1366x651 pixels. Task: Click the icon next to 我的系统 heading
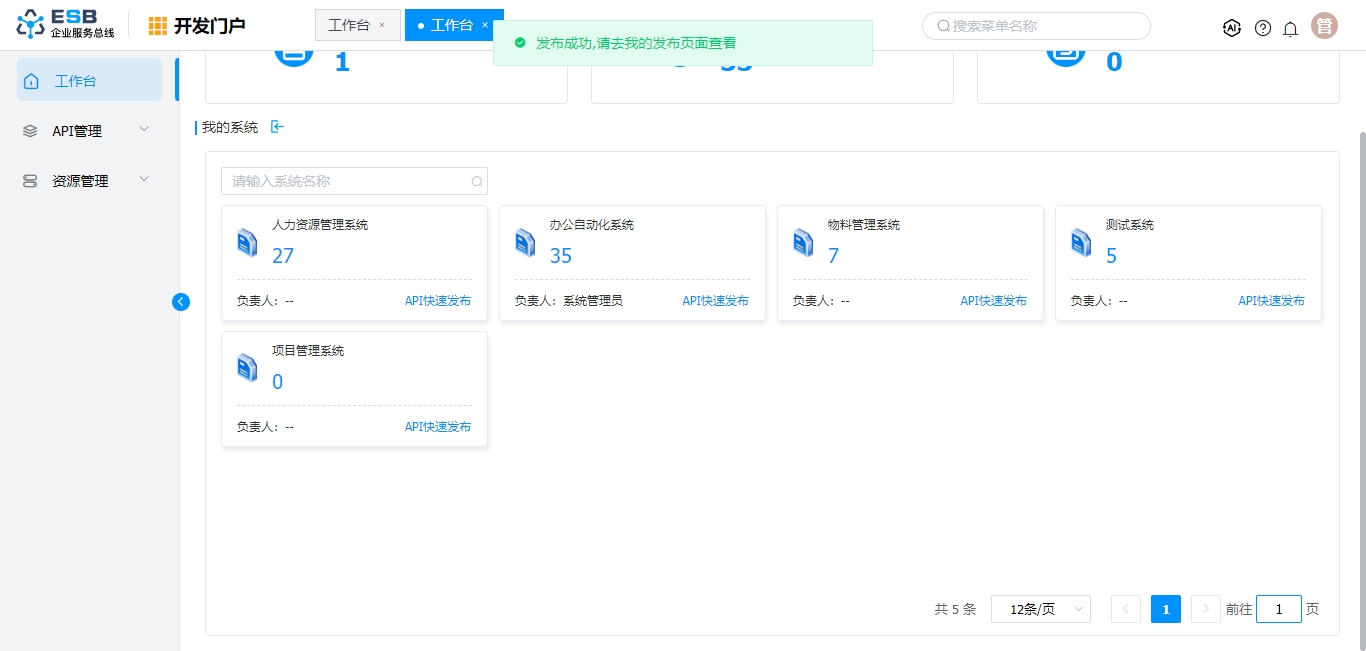[278, 127]
